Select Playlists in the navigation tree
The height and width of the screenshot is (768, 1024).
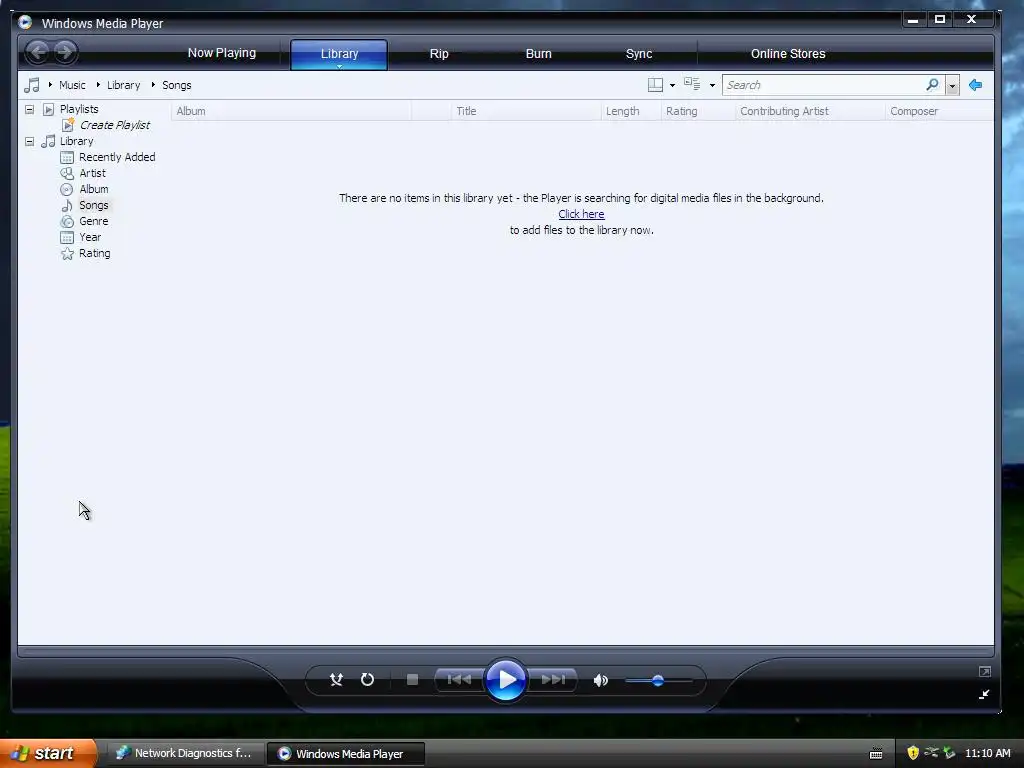coord(79,109)
